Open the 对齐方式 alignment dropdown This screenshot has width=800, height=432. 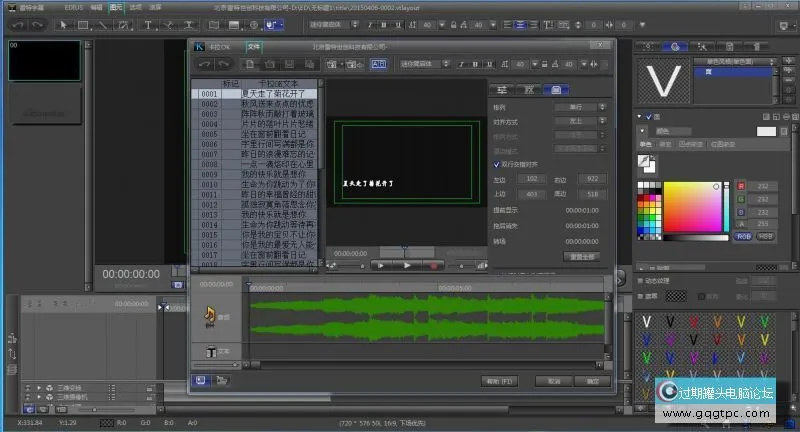pos(580,120)
